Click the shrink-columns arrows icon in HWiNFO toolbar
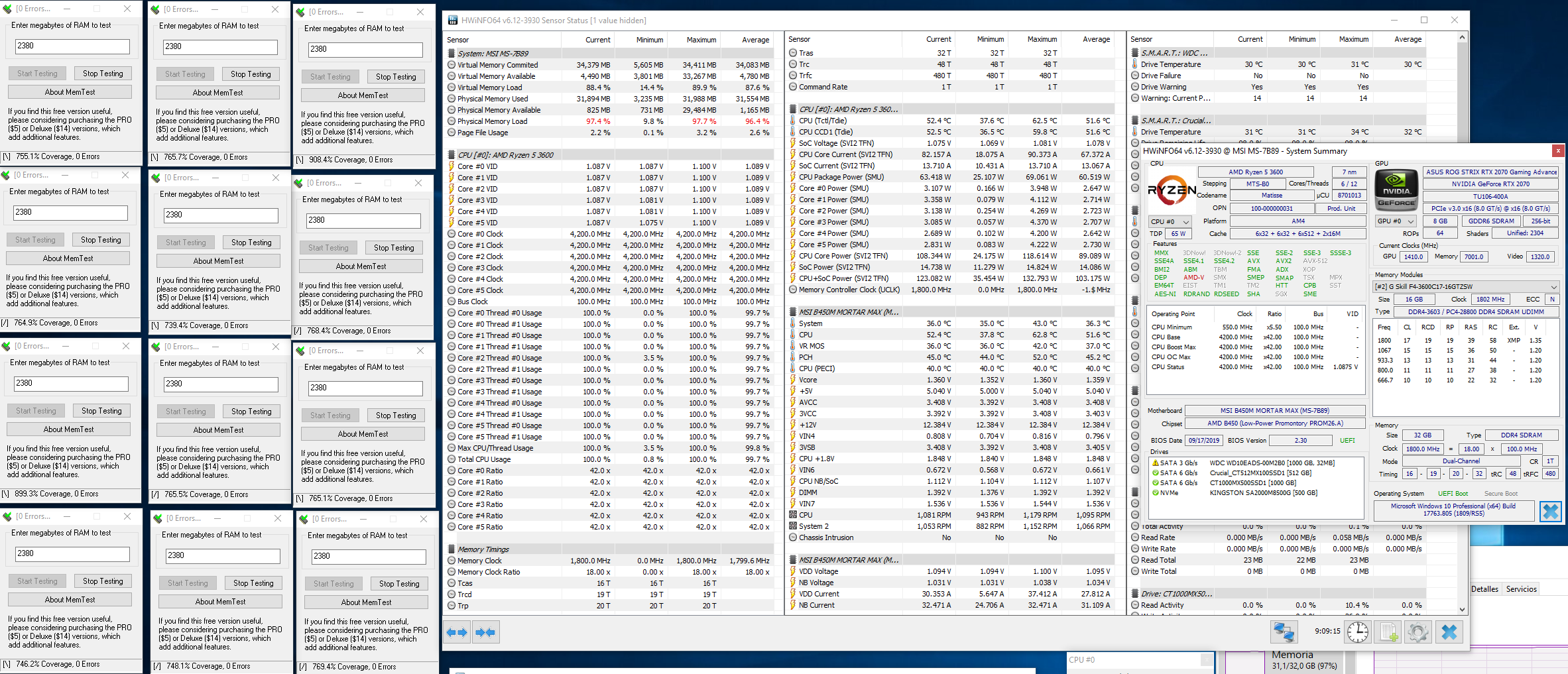The height and width of the screenshot is (674, 1568). click(x=485, y=632)
